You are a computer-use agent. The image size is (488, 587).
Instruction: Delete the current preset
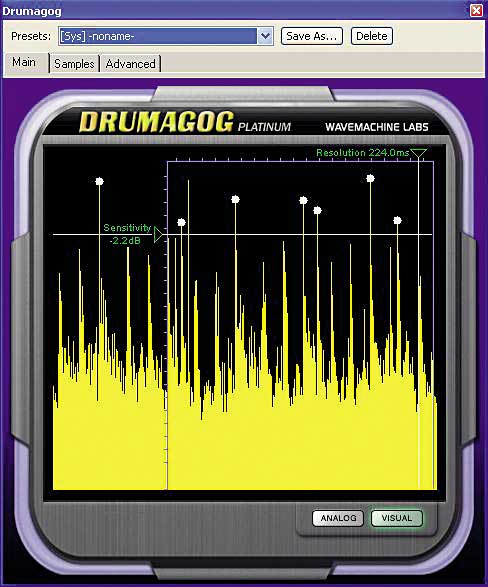click(x=372, y=36)
